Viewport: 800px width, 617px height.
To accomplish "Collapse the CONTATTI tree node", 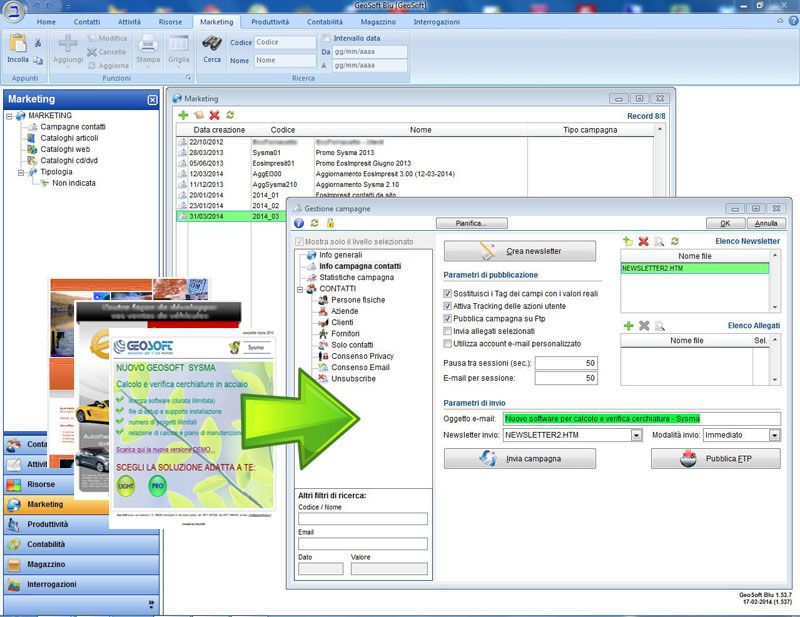I will 299,289.
